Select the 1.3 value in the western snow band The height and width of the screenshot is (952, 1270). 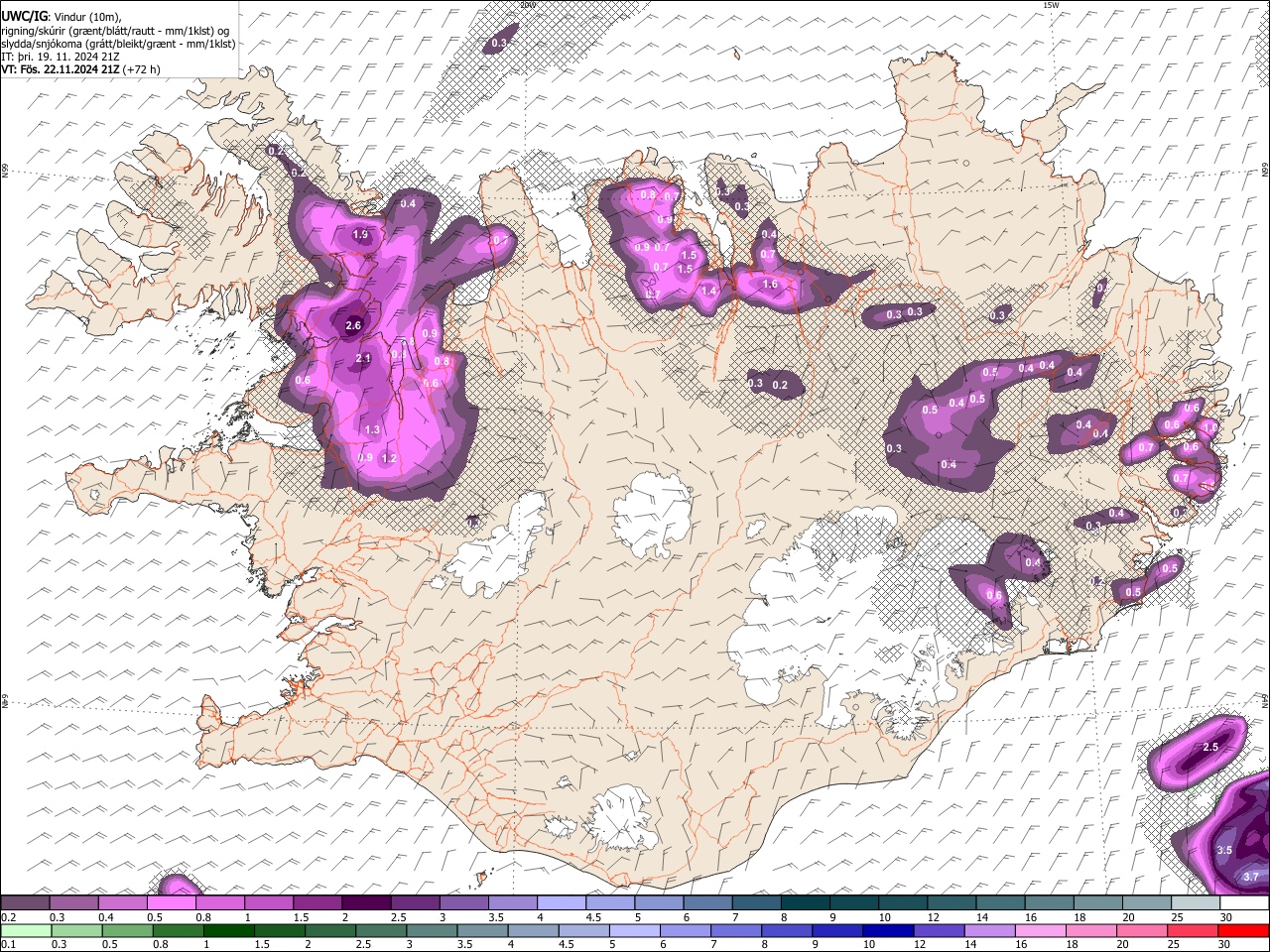[x=373, y=430]
